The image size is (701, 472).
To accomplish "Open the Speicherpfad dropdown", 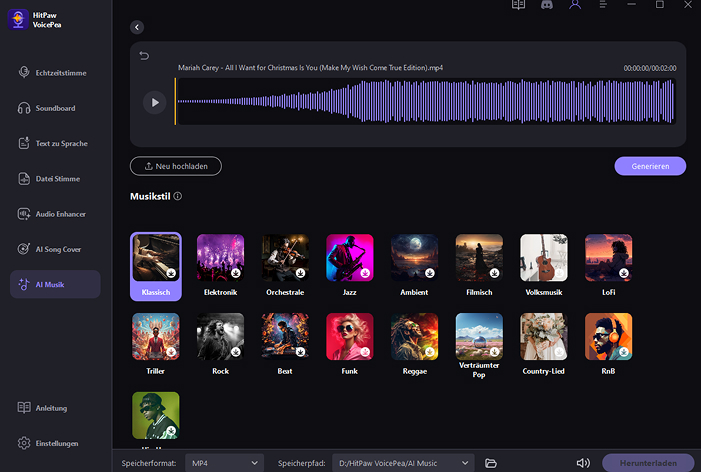I will tap(403, 463).
